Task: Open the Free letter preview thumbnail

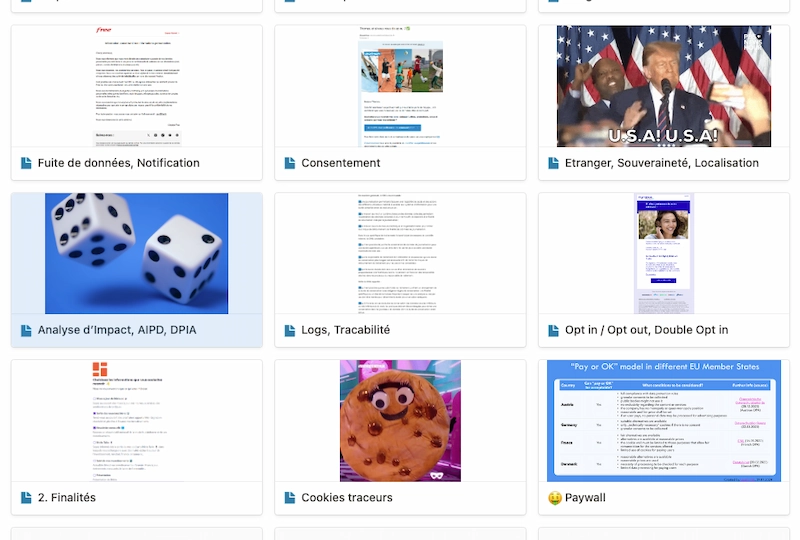Action: coord(136,86)
